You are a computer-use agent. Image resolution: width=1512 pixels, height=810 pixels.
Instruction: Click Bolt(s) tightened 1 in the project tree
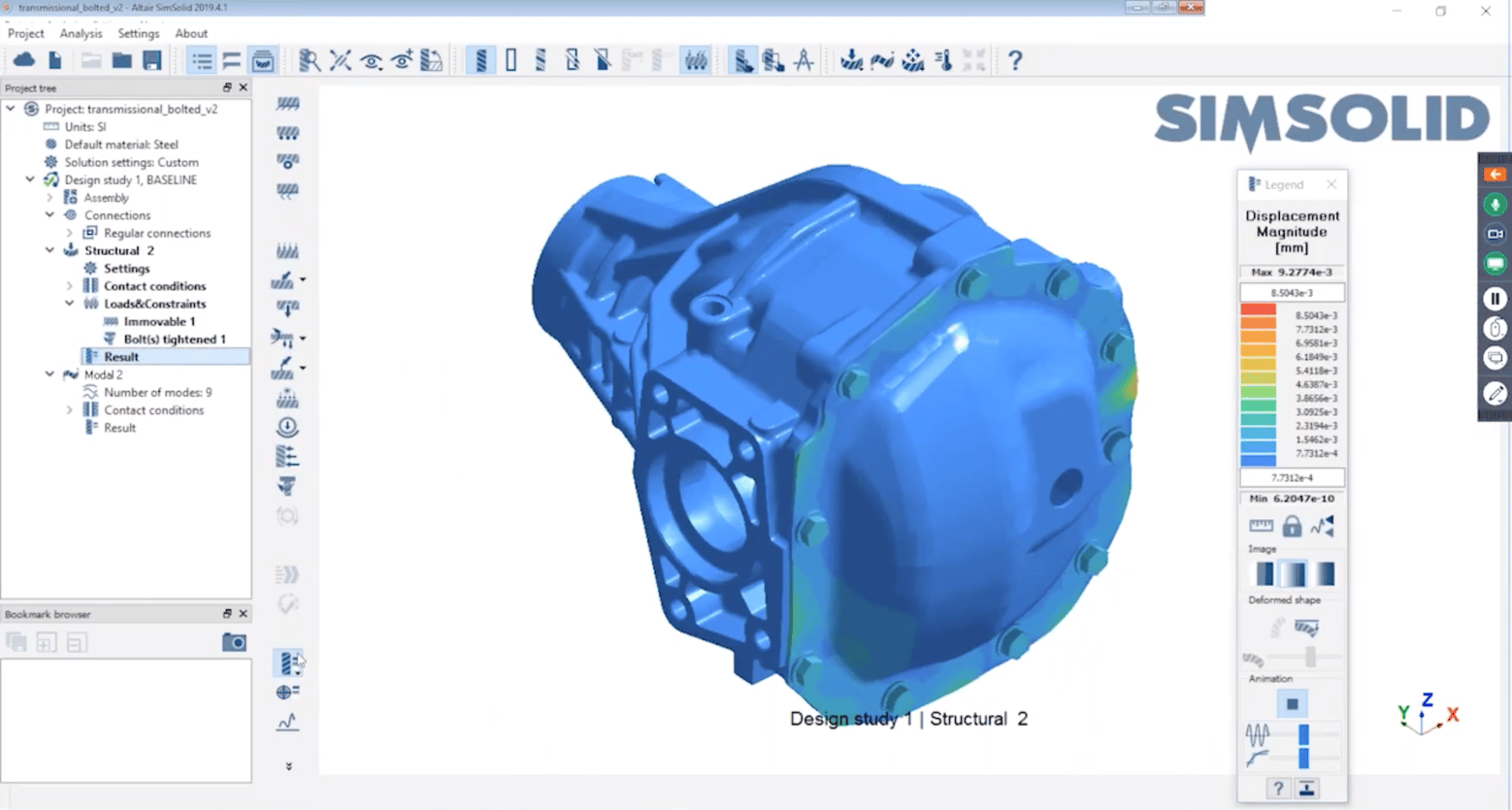tap(175, 339)
